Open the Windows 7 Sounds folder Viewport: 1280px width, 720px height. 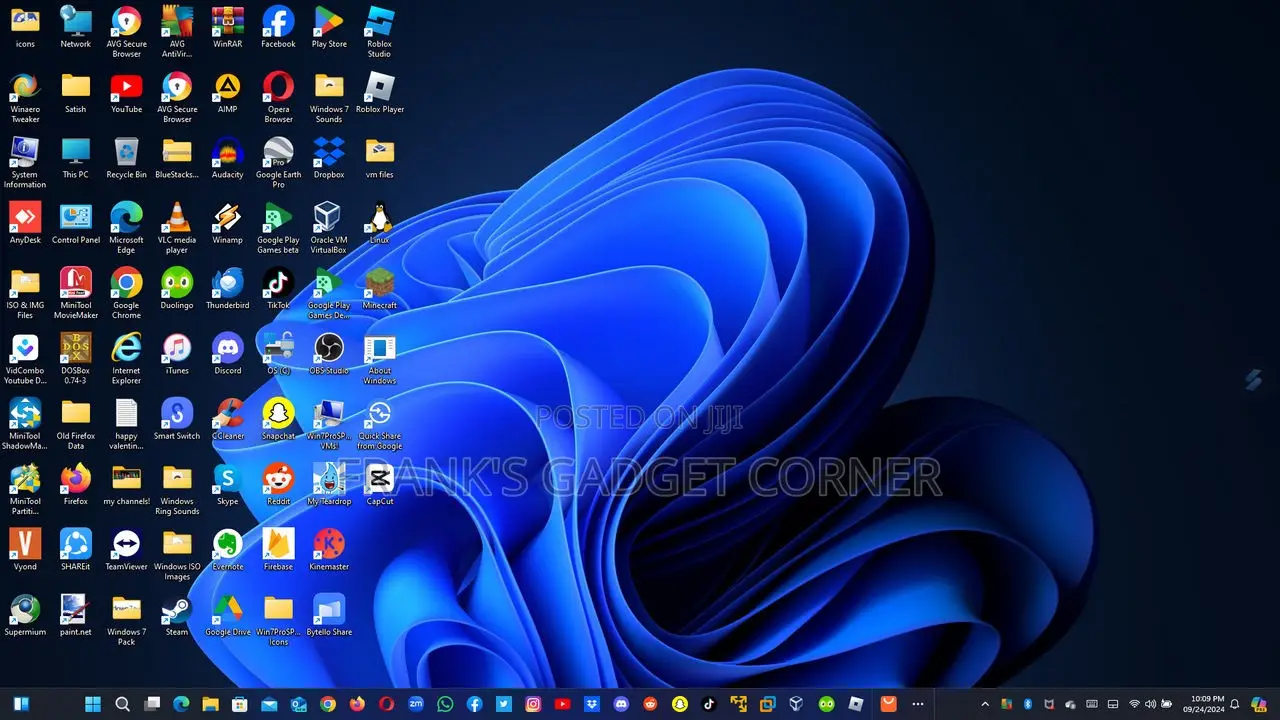point(329,98)
